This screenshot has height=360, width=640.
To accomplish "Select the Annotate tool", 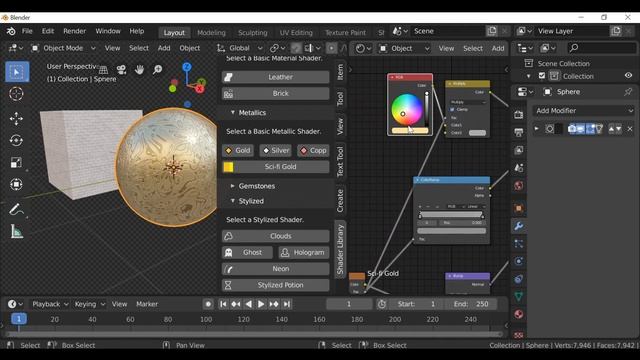I will pyautogui.click(x=16, y=209).
